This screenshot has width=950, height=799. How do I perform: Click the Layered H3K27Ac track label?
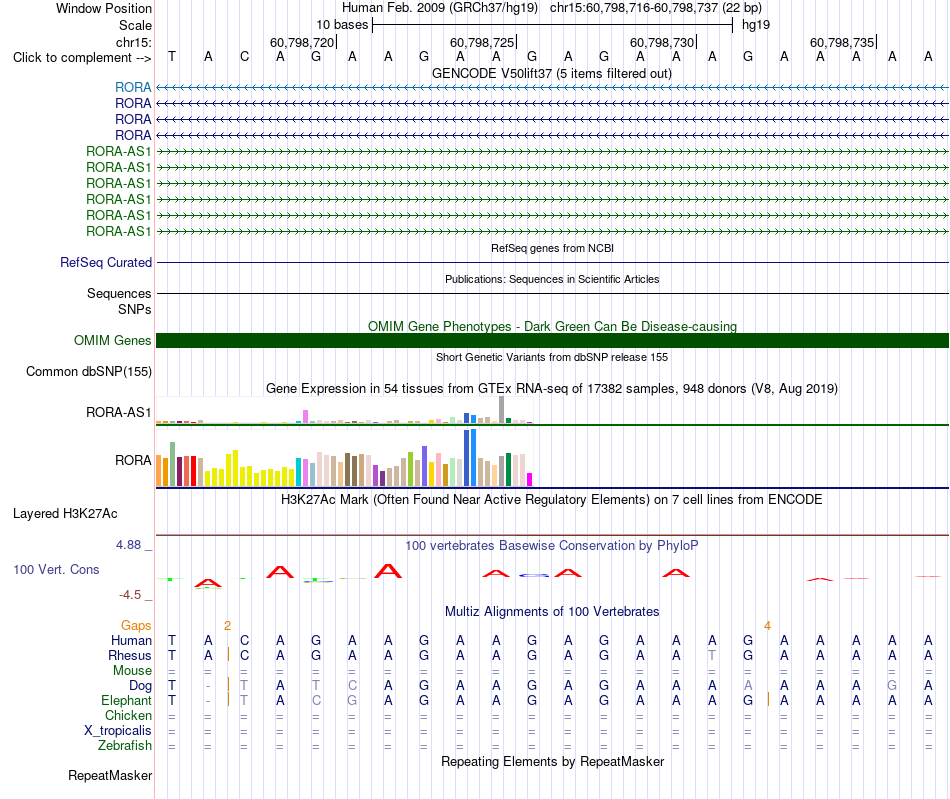click(x=65, y=514)
